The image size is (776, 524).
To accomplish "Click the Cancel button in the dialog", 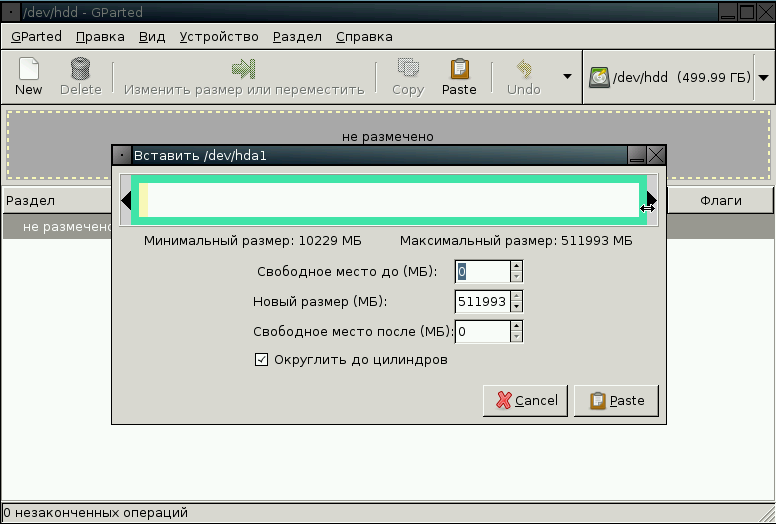I will 525,400.
